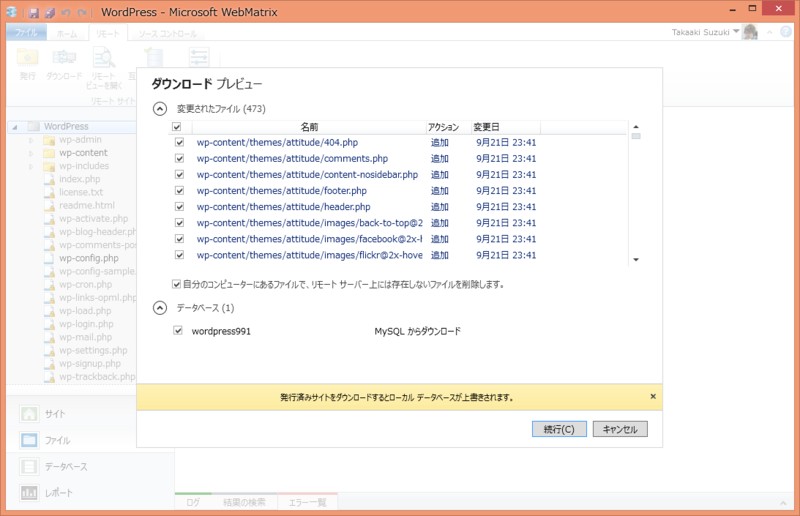Open the Log (ログ) bottom tab
Screen dimensions: 800x516
coord(193,502)
